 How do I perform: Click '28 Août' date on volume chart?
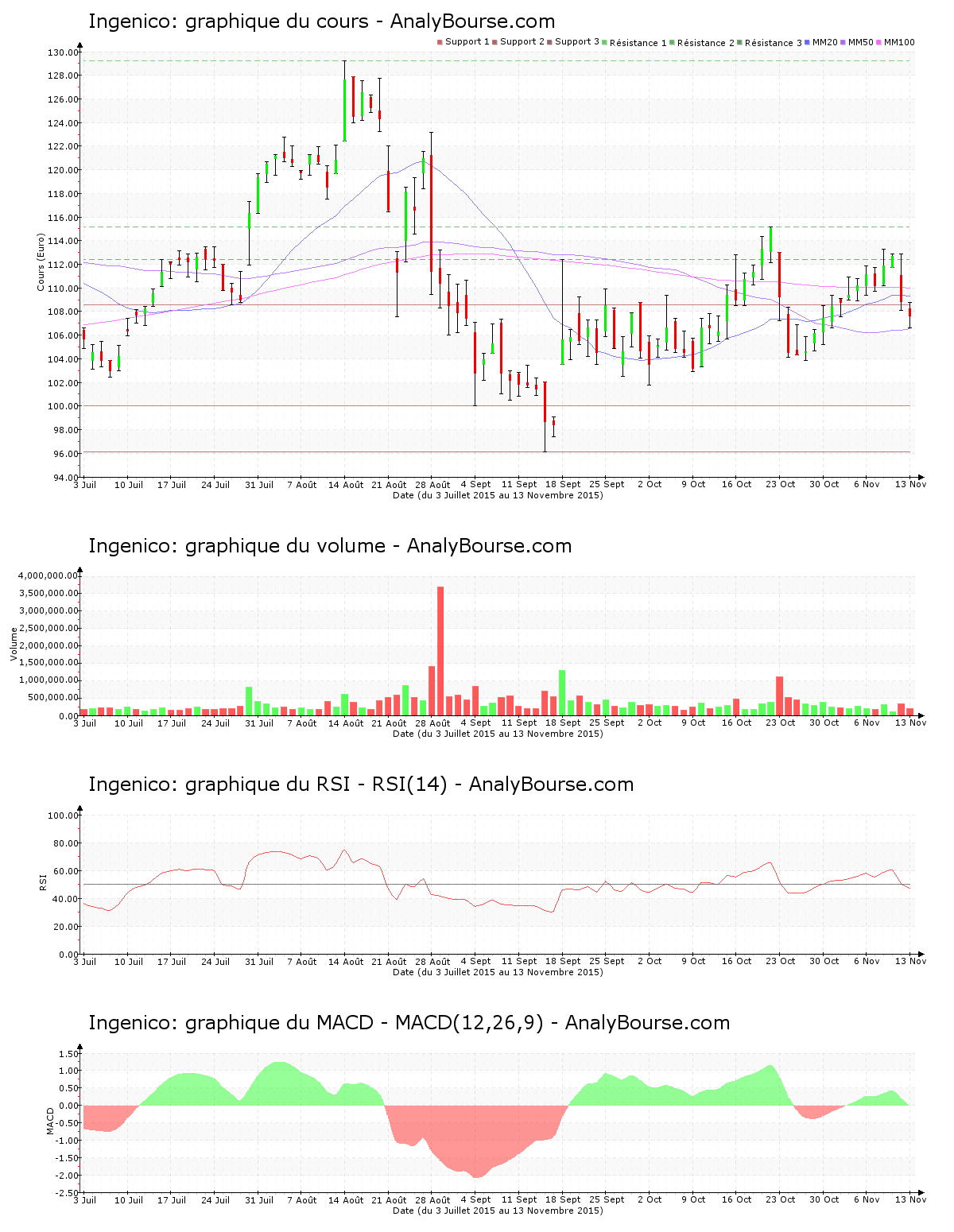[x=433, y=723]
